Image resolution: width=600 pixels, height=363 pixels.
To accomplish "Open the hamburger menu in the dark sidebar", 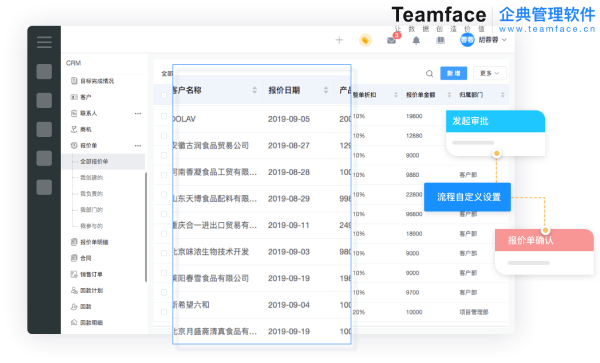I will 44,42.
